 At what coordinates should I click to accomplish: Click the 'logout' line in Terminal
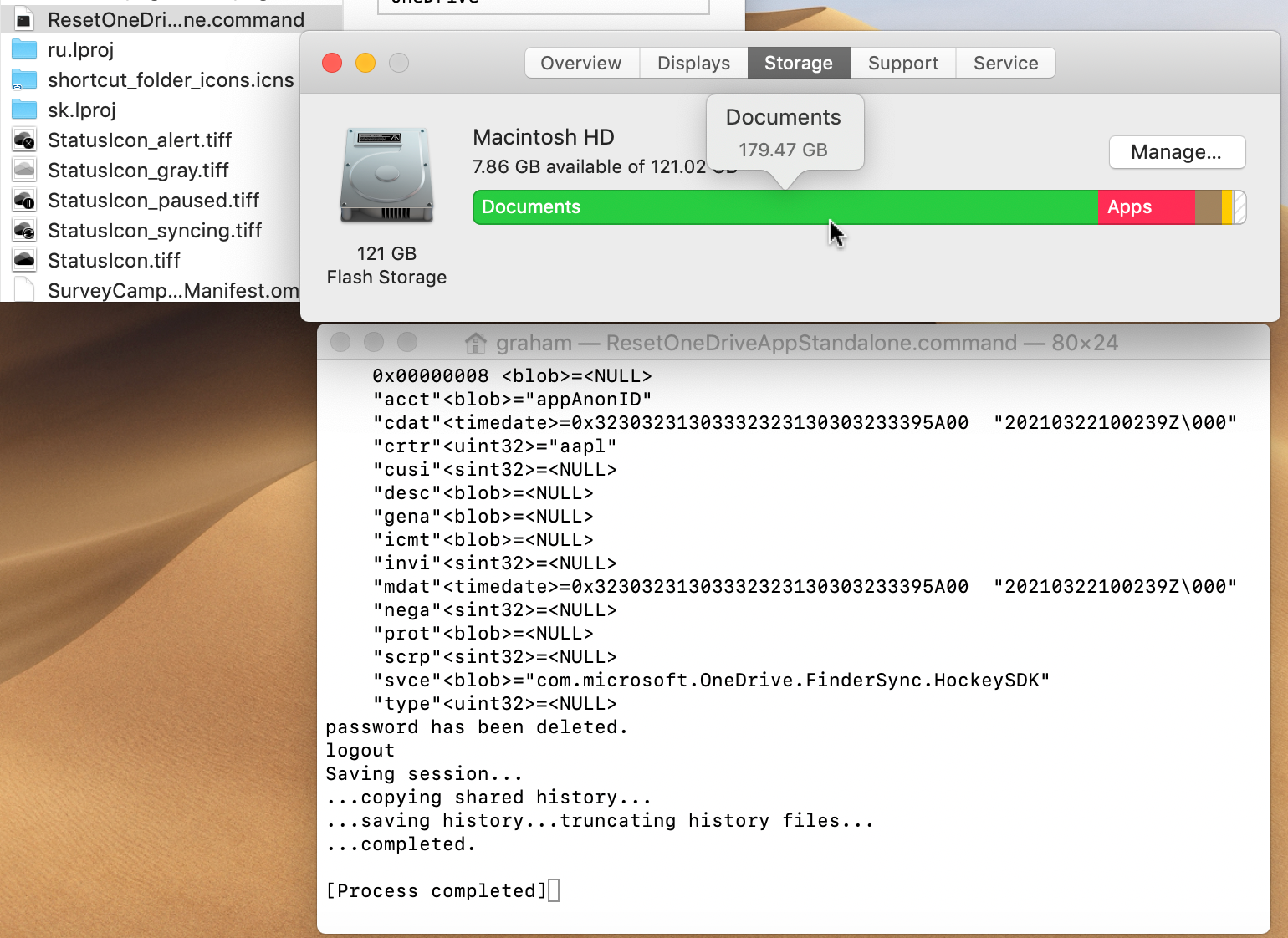(360, 751)
